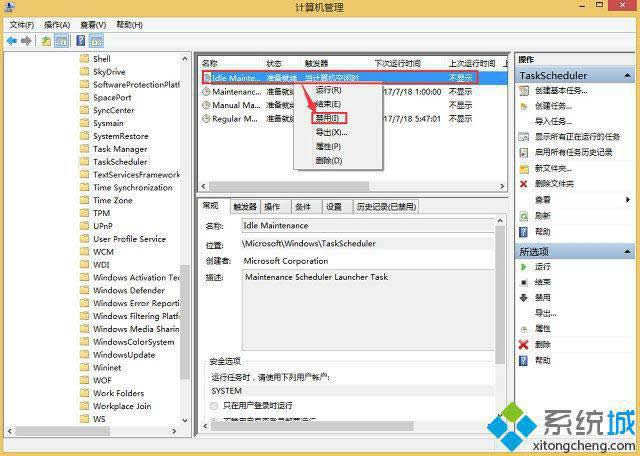Click 导入任务... in actions pane

tap(553, 121)
